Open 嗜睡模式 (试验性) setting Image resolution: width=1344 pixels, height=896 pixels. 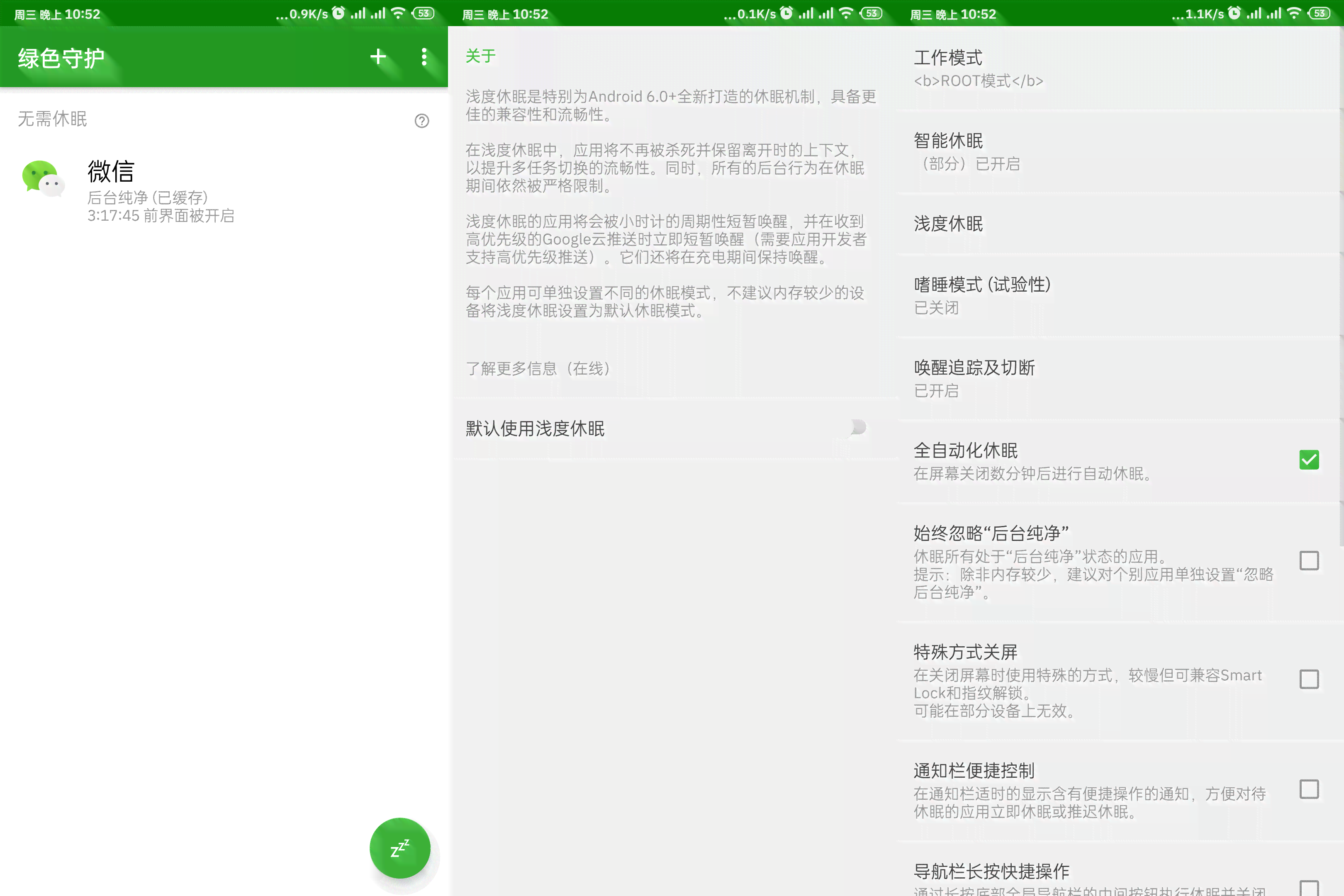1120,295
